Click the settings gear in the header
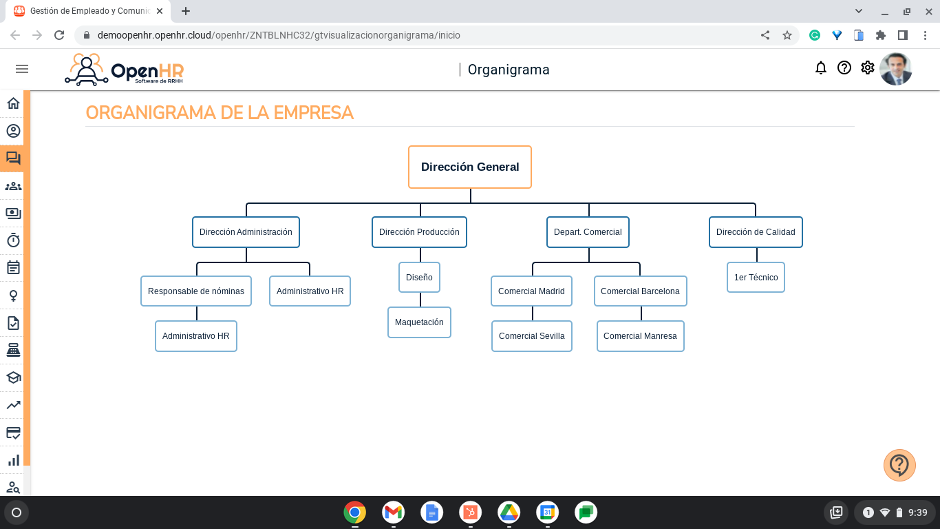 coord(867,68)
